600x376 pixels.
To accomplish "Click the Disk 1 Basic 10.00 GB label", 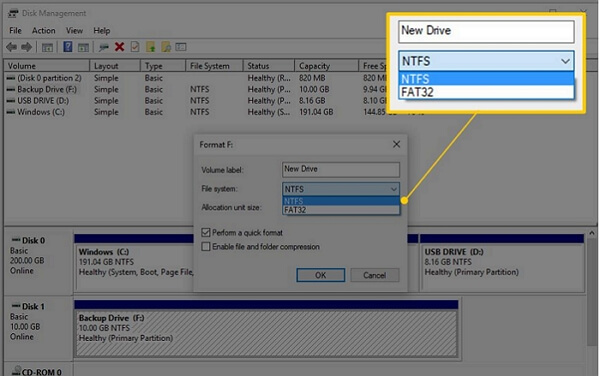I will [38, 327].
